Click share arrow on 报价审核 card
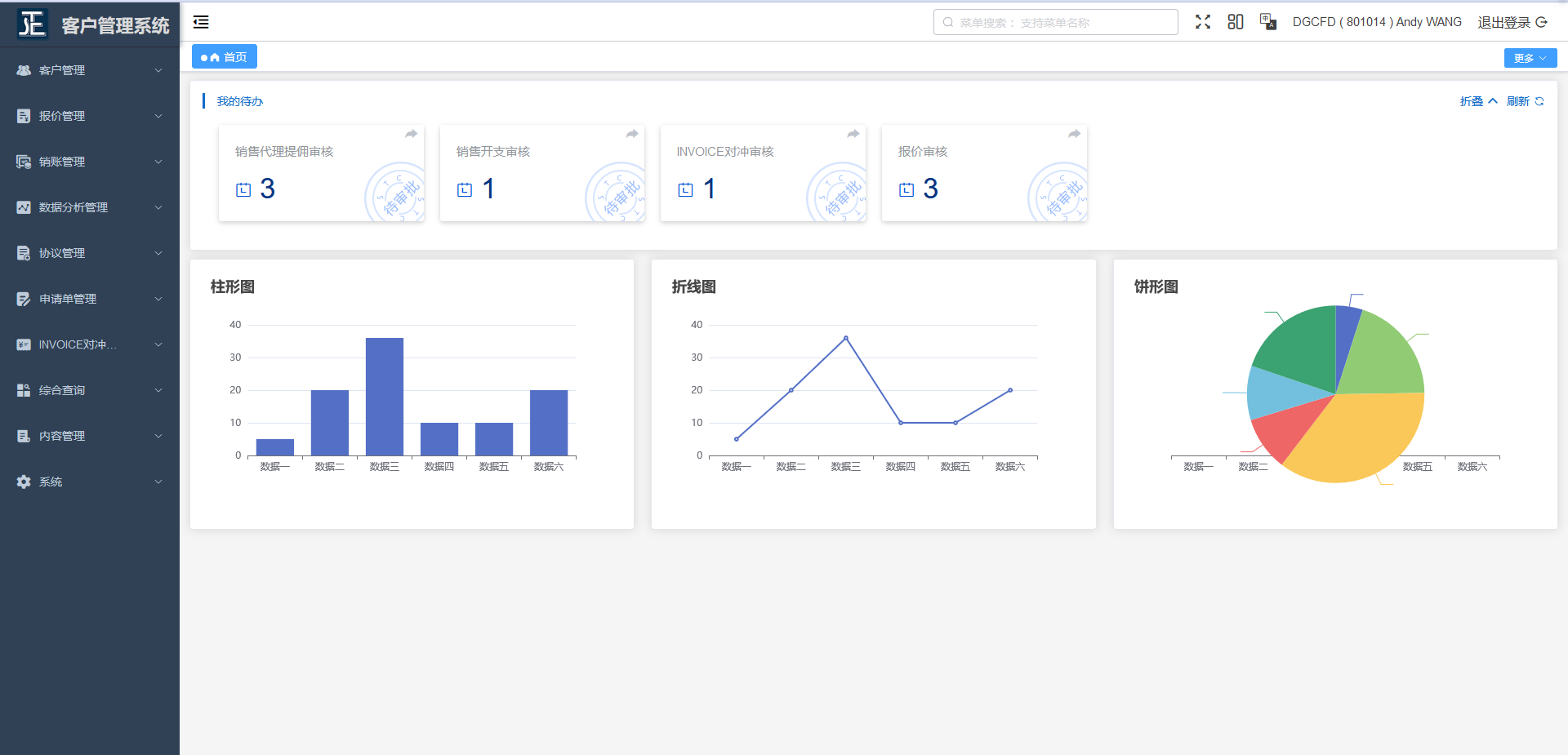This screenshot has height=755, width=1568. [x=1074, y=134]
